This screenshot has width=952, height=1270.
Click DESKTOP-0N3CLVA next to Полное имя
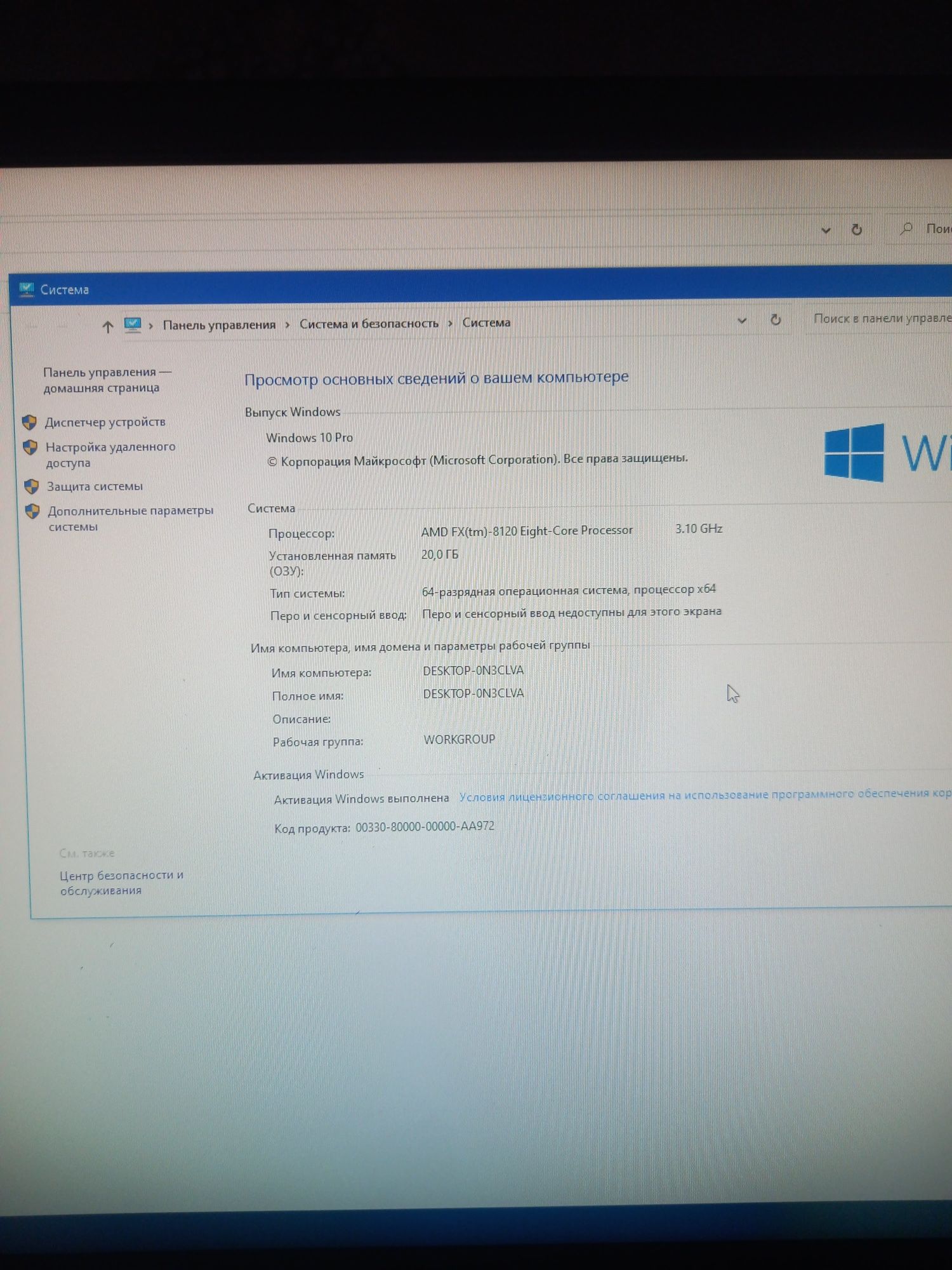click(473, 693)
